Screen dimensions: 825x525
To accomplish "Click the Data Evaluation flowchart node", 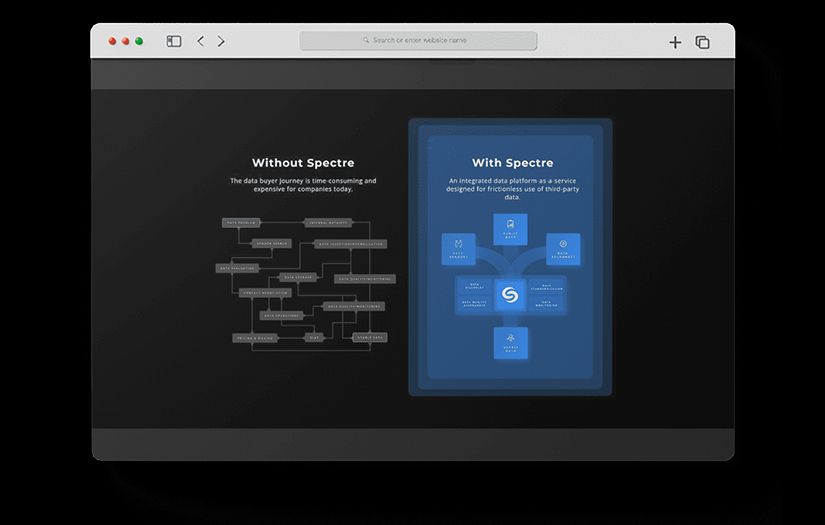I will 237,268.
